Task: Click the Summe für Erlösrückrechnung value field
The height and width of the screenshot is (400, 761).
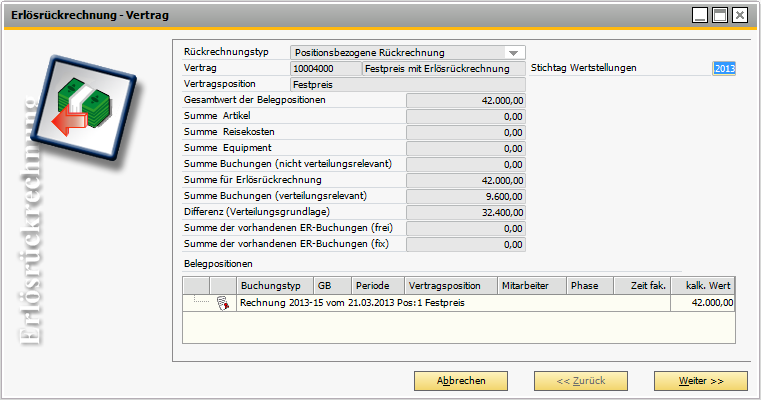Action: coord(466,181)
